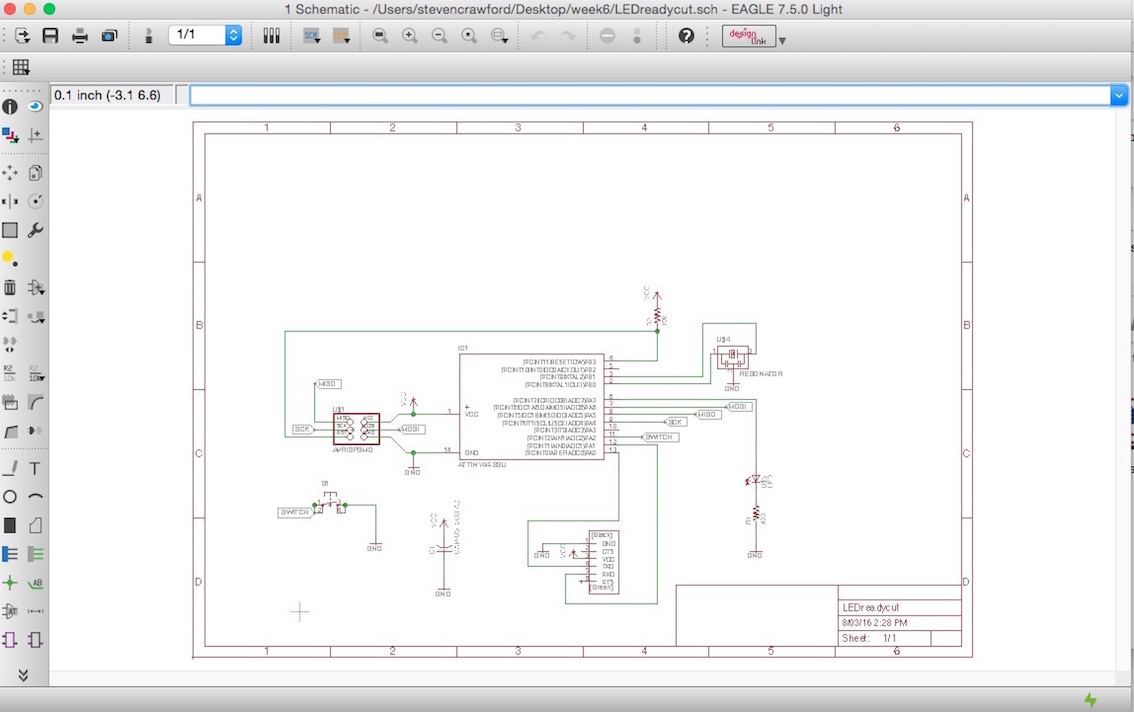Click in the command line input field
This screenshot has width=1134, height=712.
(x=650, y=95)
